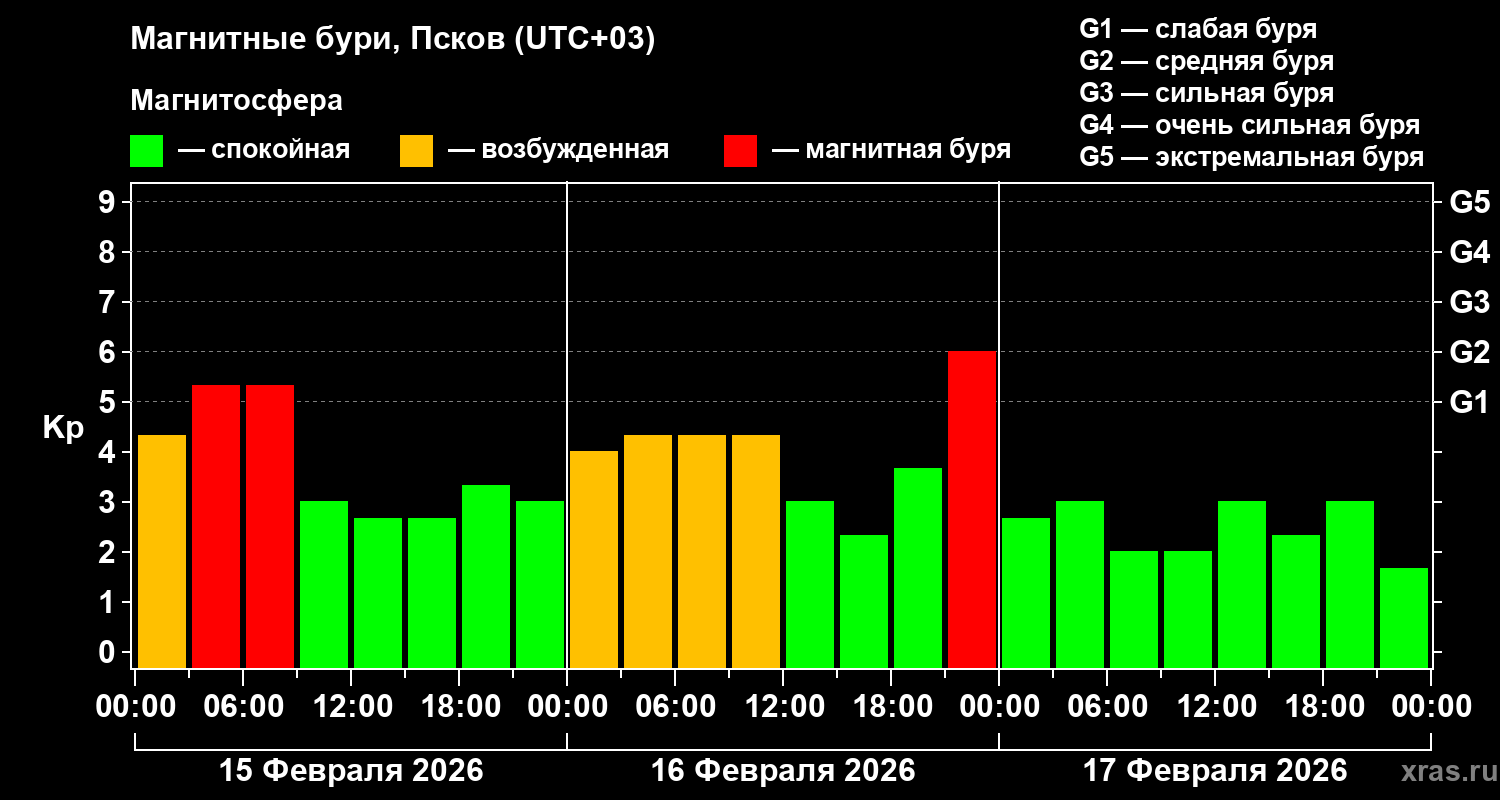Select the 17 Feb 18:00–21:00 green bar
The width and height of the screenshot is (1500, 800).
tap(1350, 584)
